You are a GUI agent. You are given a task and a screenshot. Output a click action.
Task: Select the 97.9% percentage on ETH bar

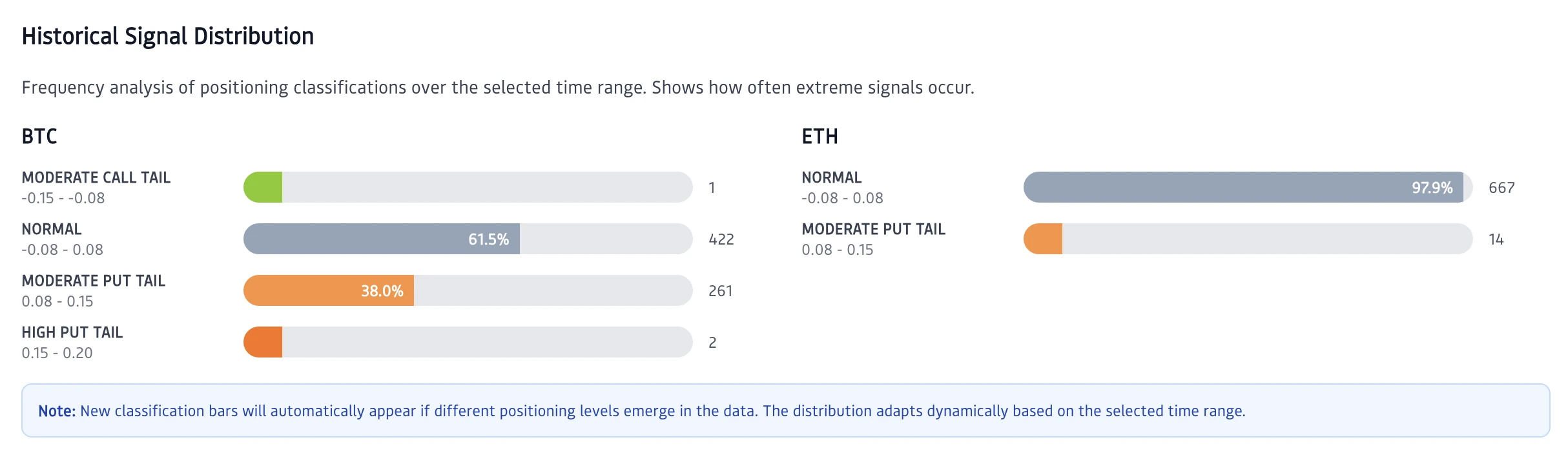pyautogui.click(x=1432, y=188)
